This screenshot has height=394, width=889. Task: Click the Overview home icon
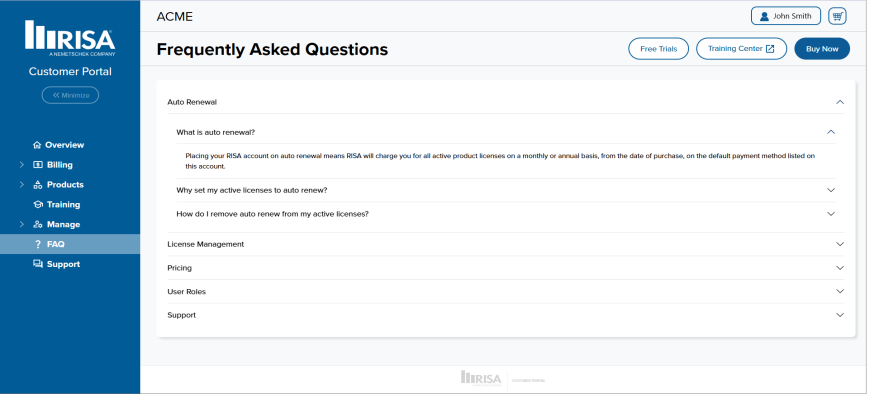pos(37,145)
